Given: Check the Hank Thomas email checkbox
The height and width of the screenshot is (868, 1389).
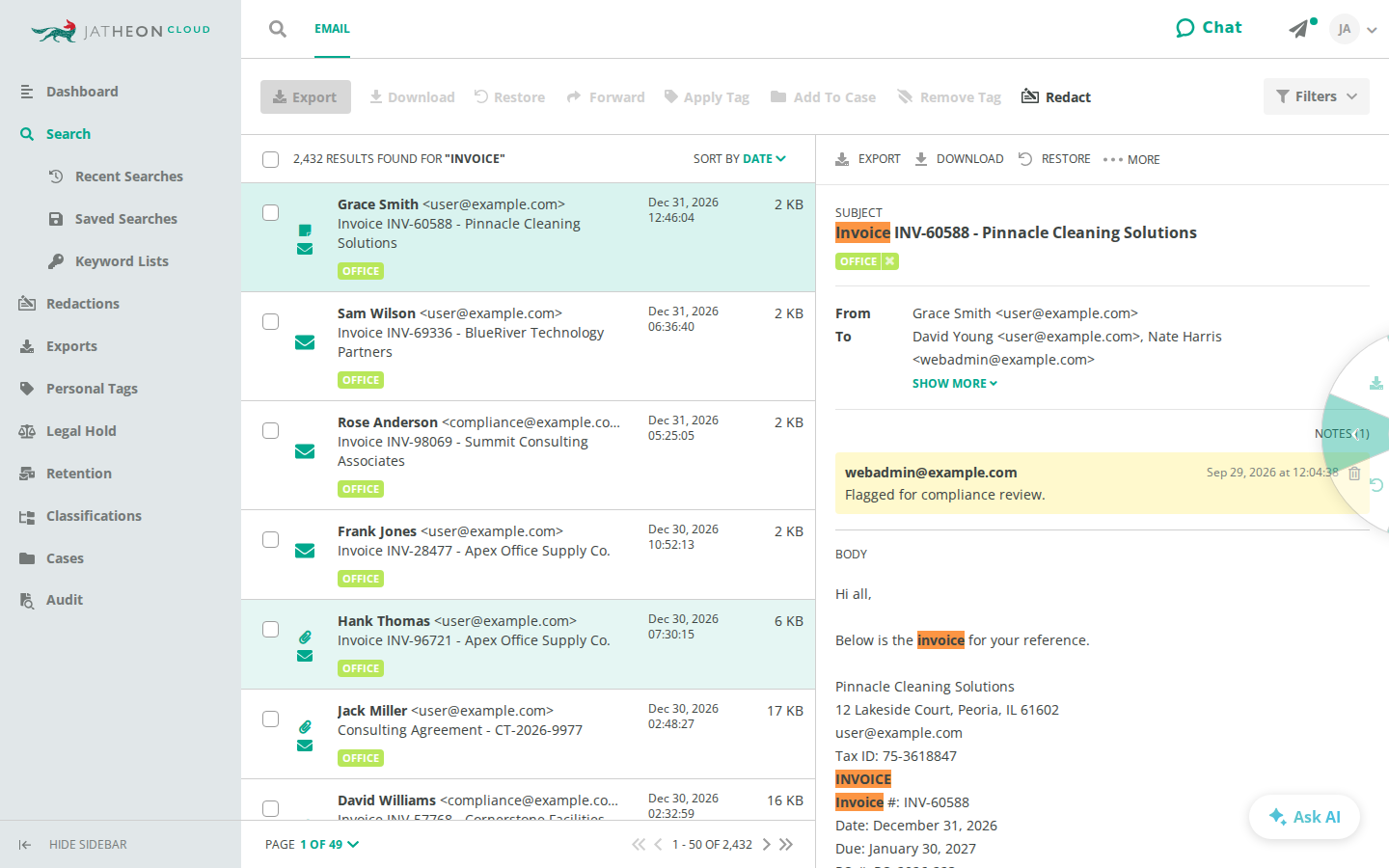Looking at the screenshot, I should point(271,629).
